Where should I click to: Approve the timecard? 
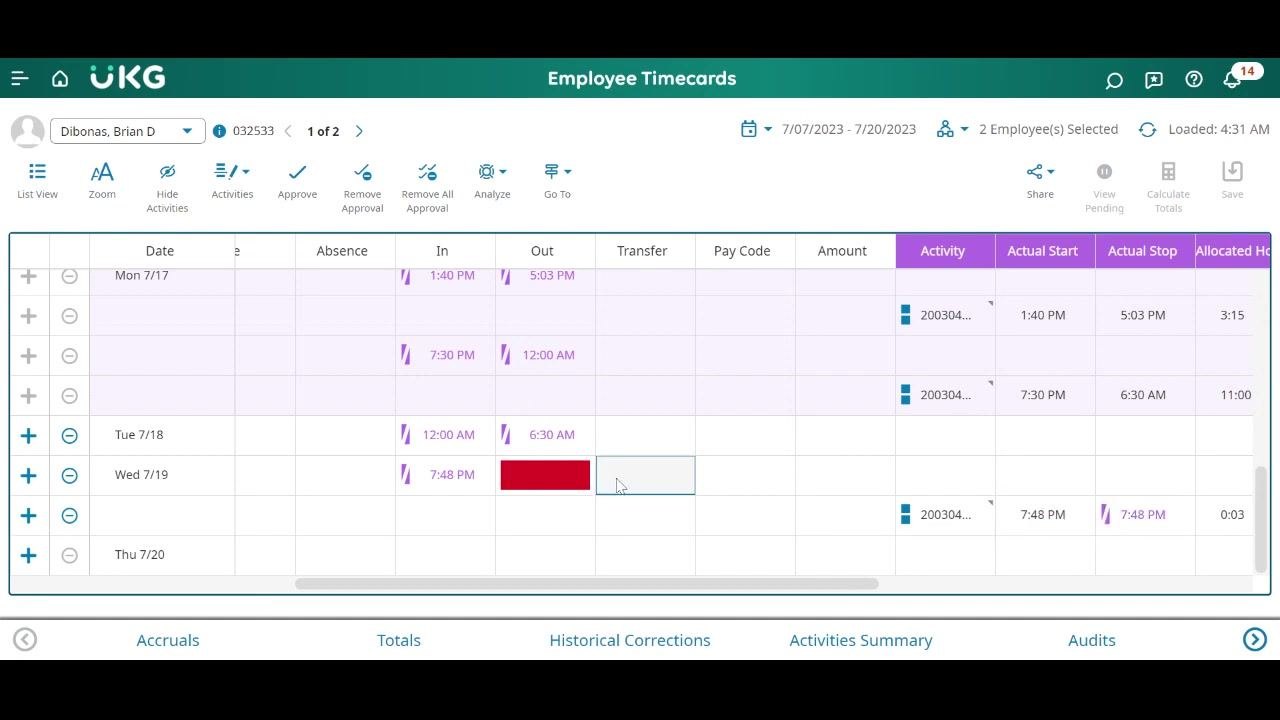point(297,181)
